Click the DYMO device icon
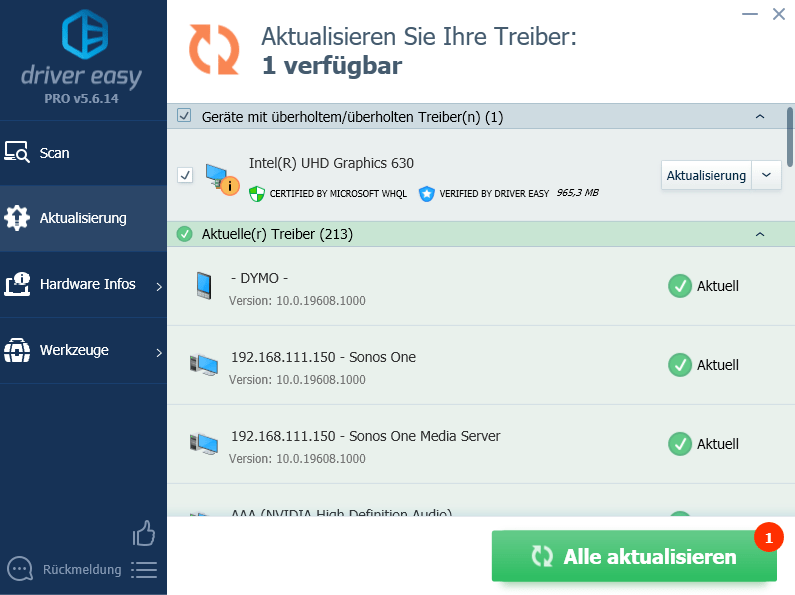This screenshot has width=795, height=595. tap(204, 285)
